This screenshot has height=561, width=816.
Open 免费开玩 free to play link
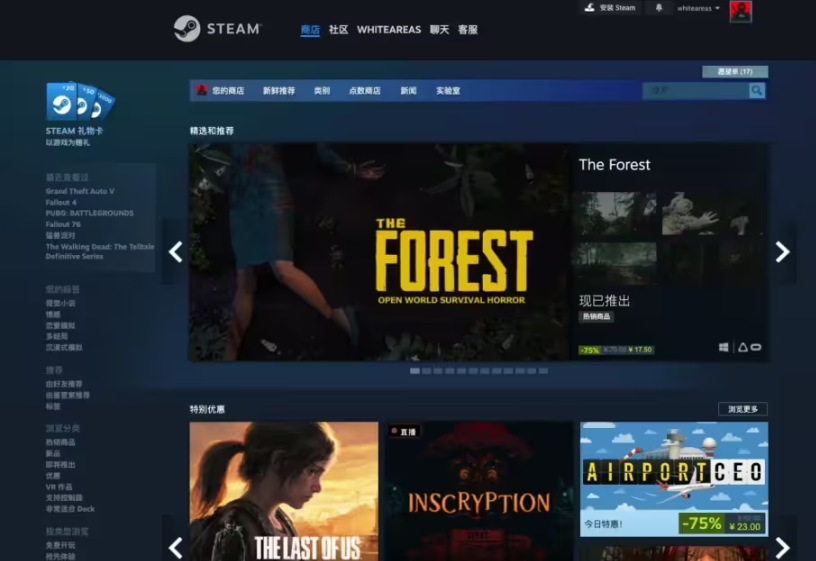(60, 545)
